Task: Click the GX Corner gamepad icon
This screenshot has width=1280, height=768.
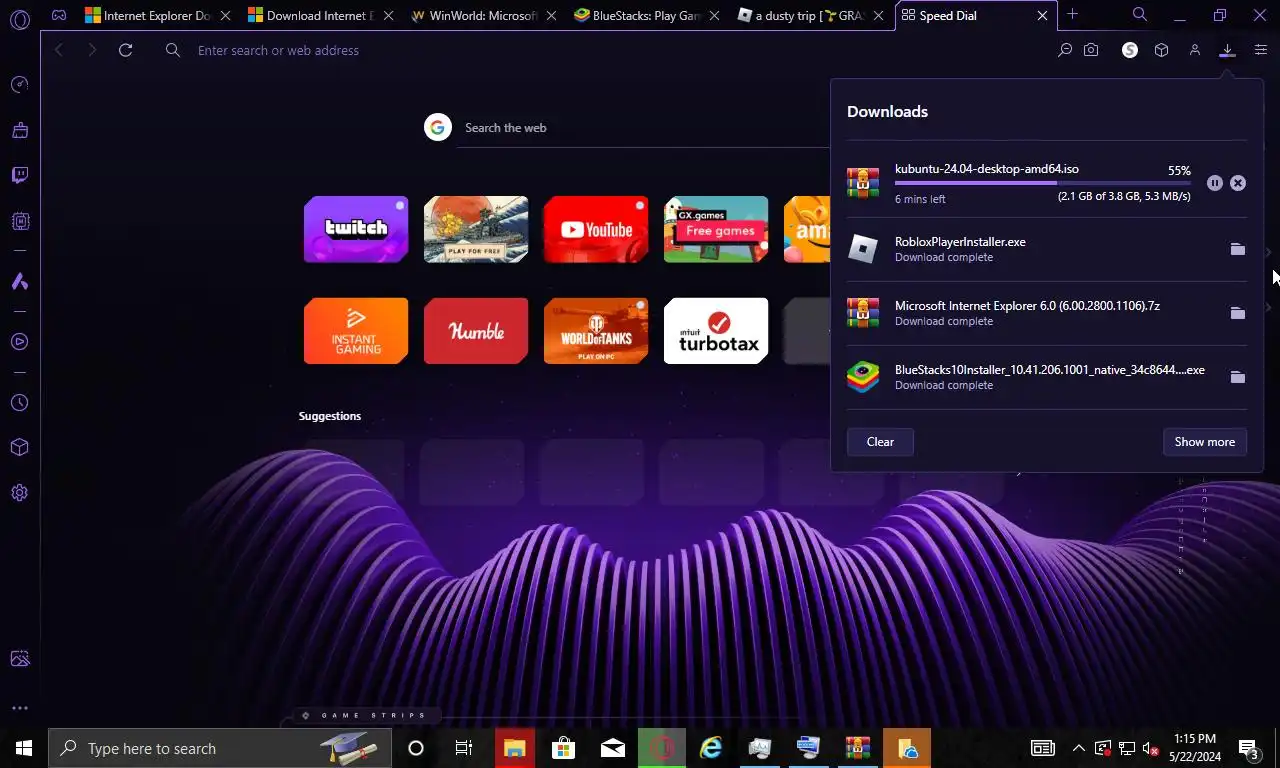Action: point(59,15)
